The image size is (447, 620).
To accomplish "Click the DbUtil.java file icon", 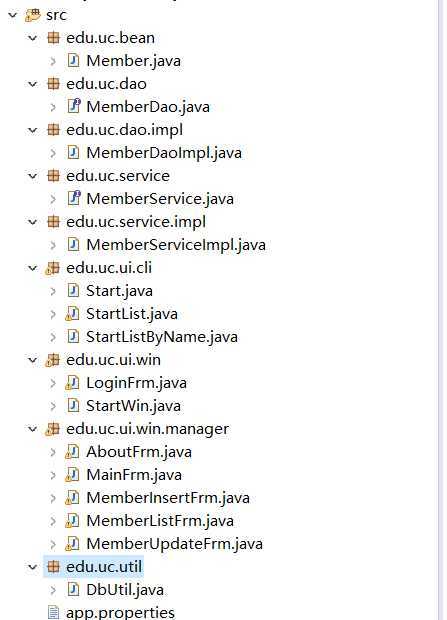I will click(x=73, y=589).
